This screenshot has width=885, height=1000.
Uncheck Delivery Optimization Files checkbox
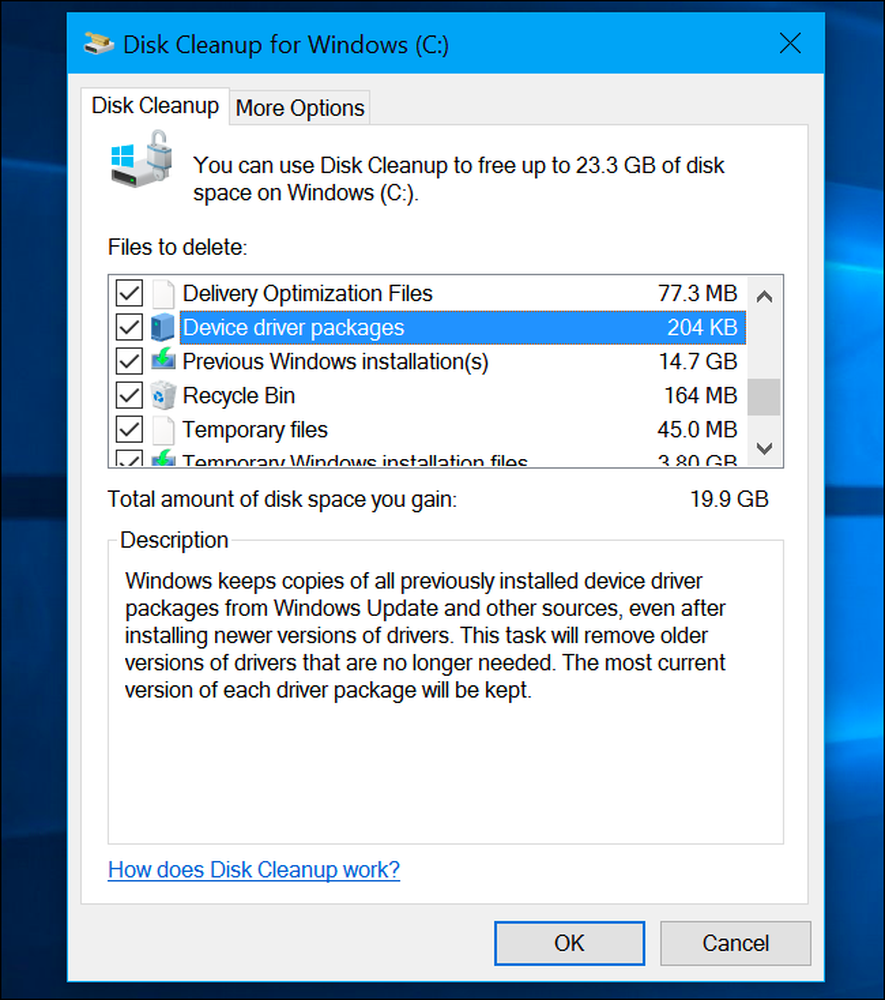point(129,293)
